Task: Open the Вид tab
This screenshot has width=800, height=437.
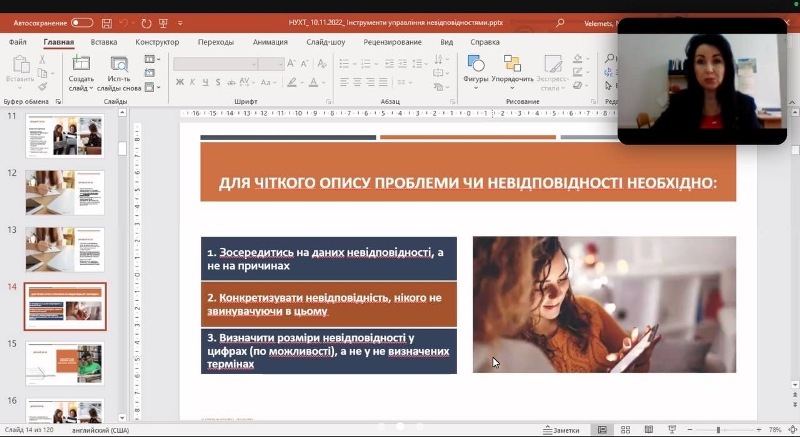Action: pos(446,42)
